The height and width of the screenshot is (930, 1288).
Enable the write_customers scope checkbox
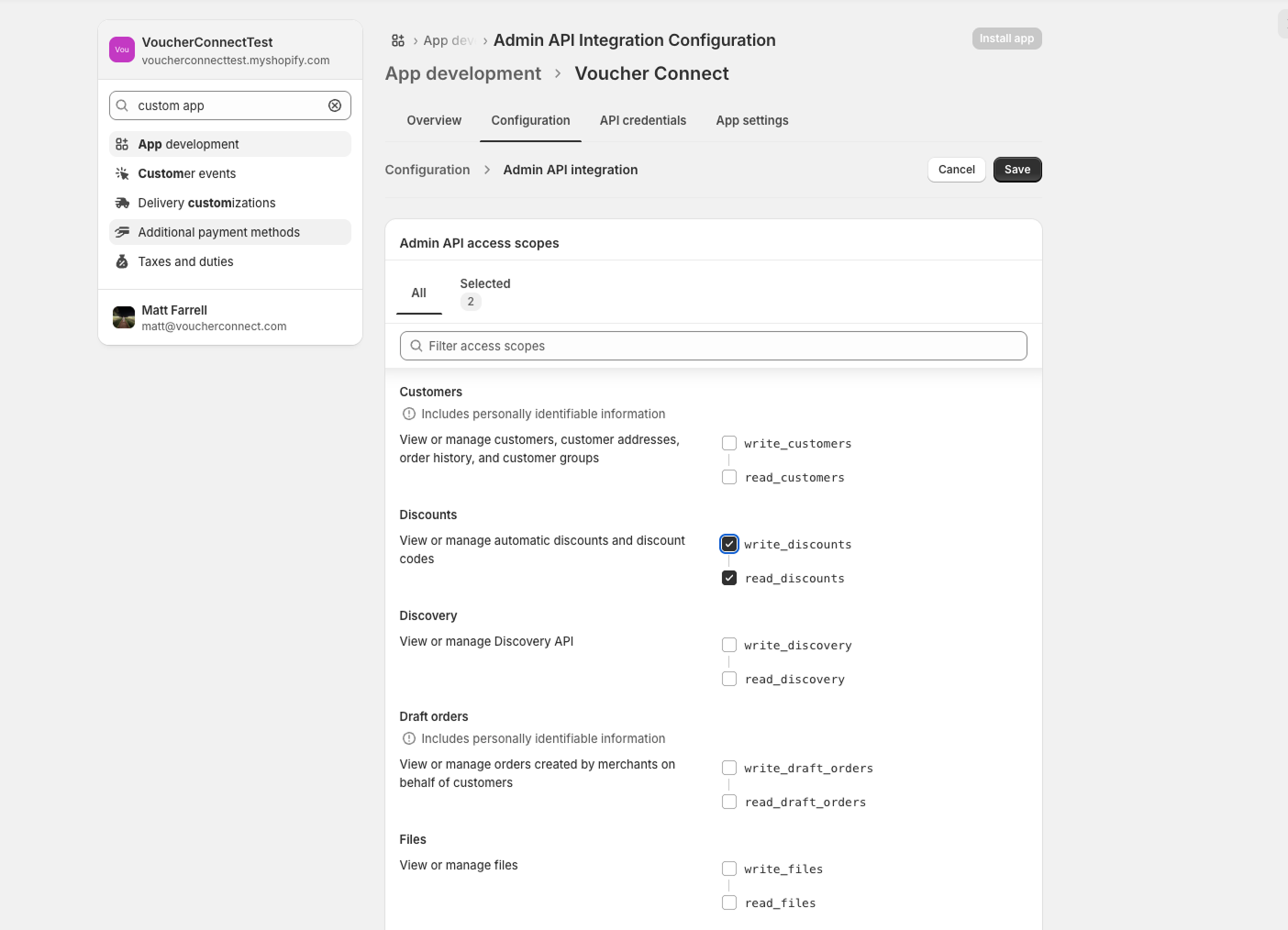click(x=729, y=443)
